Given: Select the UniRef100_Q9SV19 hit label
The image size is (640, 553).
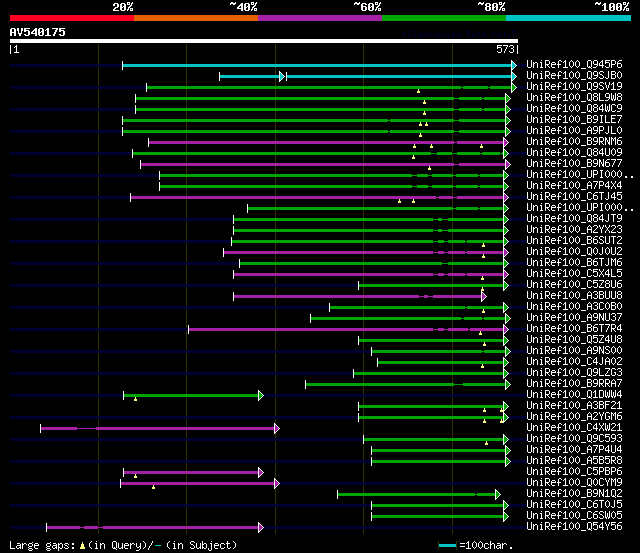Looking at the screenshot, I should coord(574,87).
